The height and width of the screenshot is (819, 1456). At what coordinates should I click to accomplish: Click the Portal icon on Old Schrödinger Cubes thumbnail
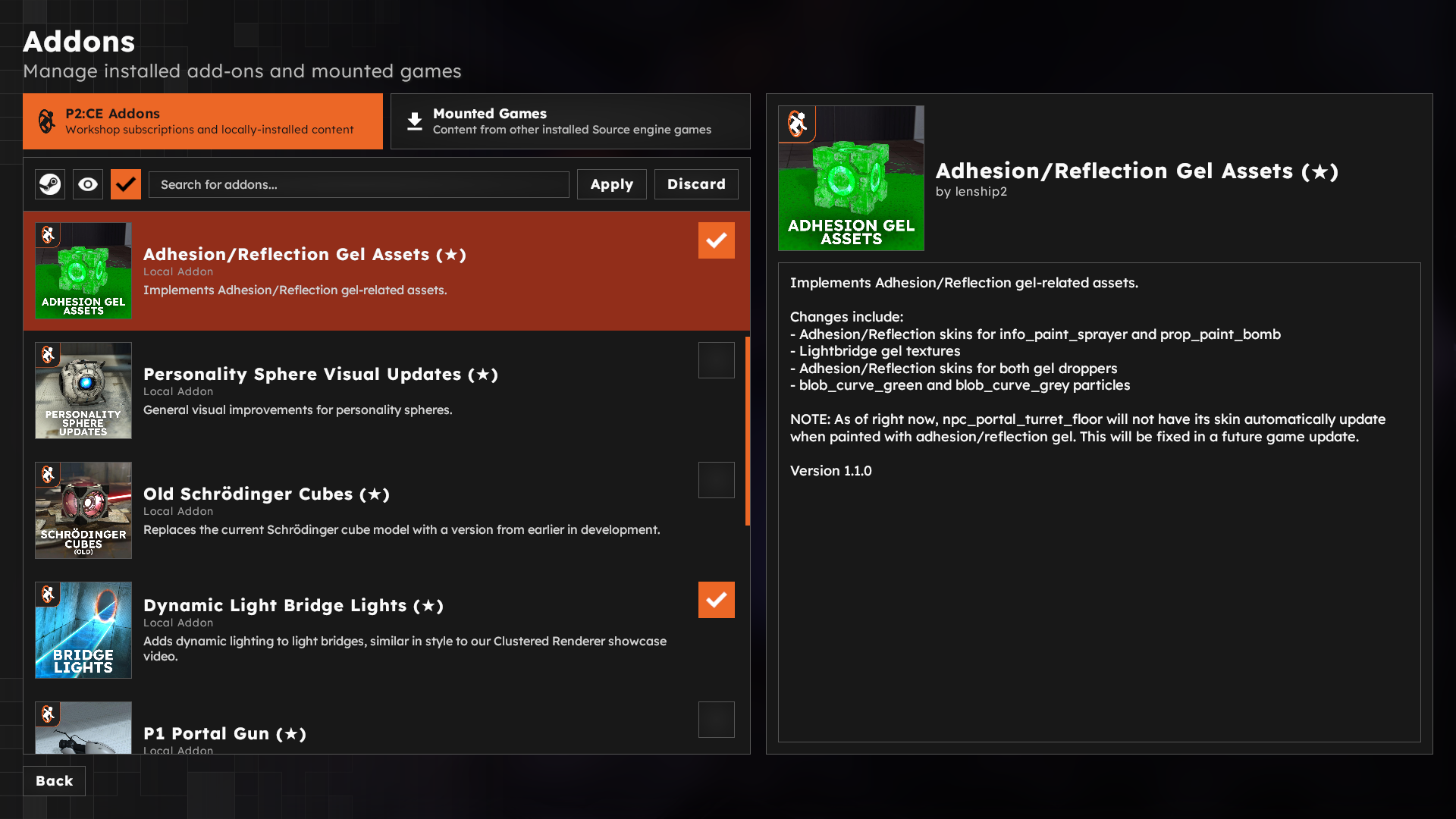(x=49, y=475)
